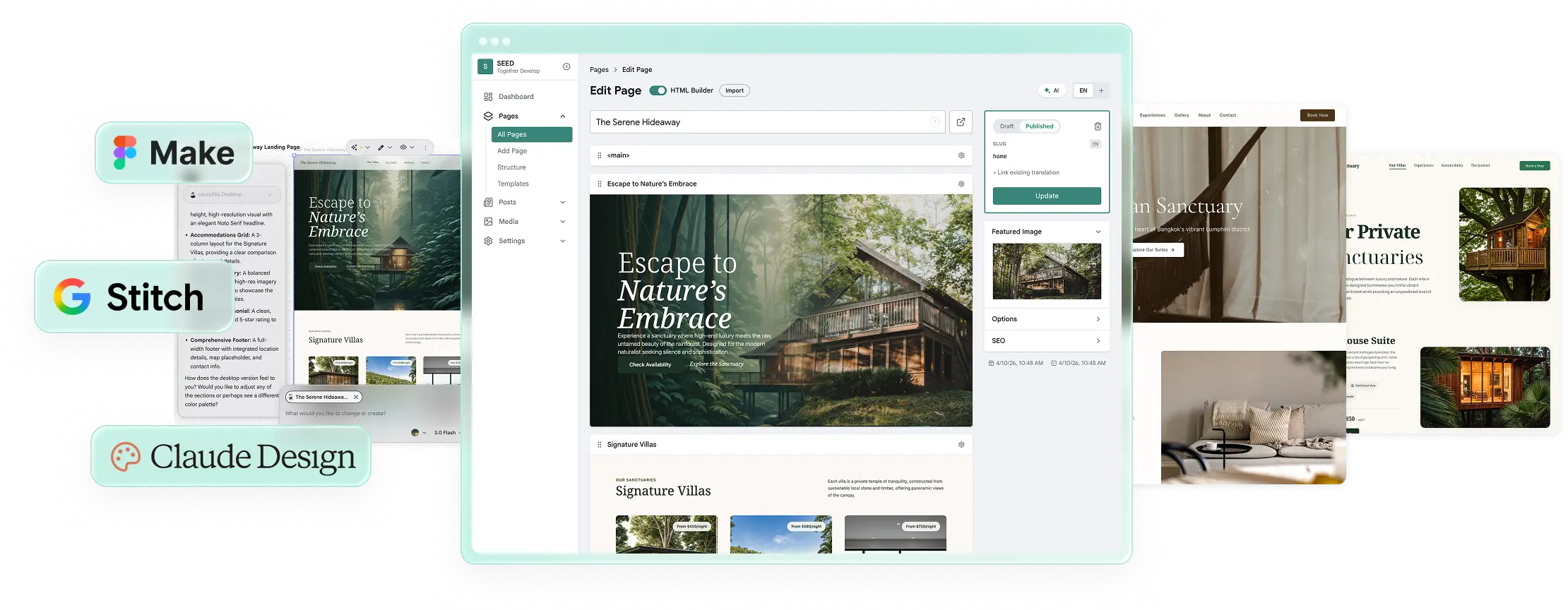Set page status to Draft
Viewport: 1568px width, 610px height.
1006,126
